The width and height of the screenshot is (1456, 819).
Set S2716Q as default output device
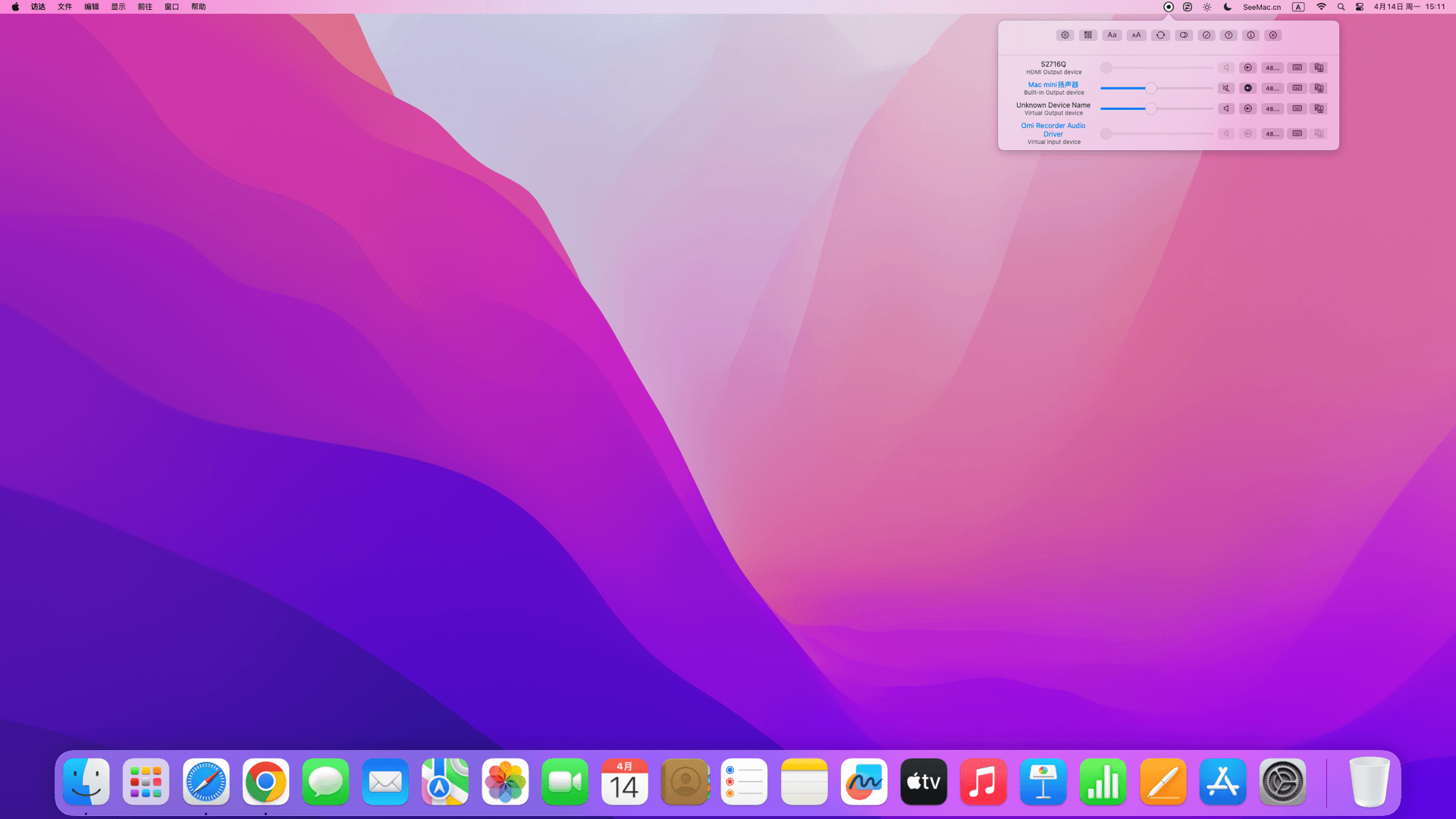pyautogui.click(x=1248, y=67)
